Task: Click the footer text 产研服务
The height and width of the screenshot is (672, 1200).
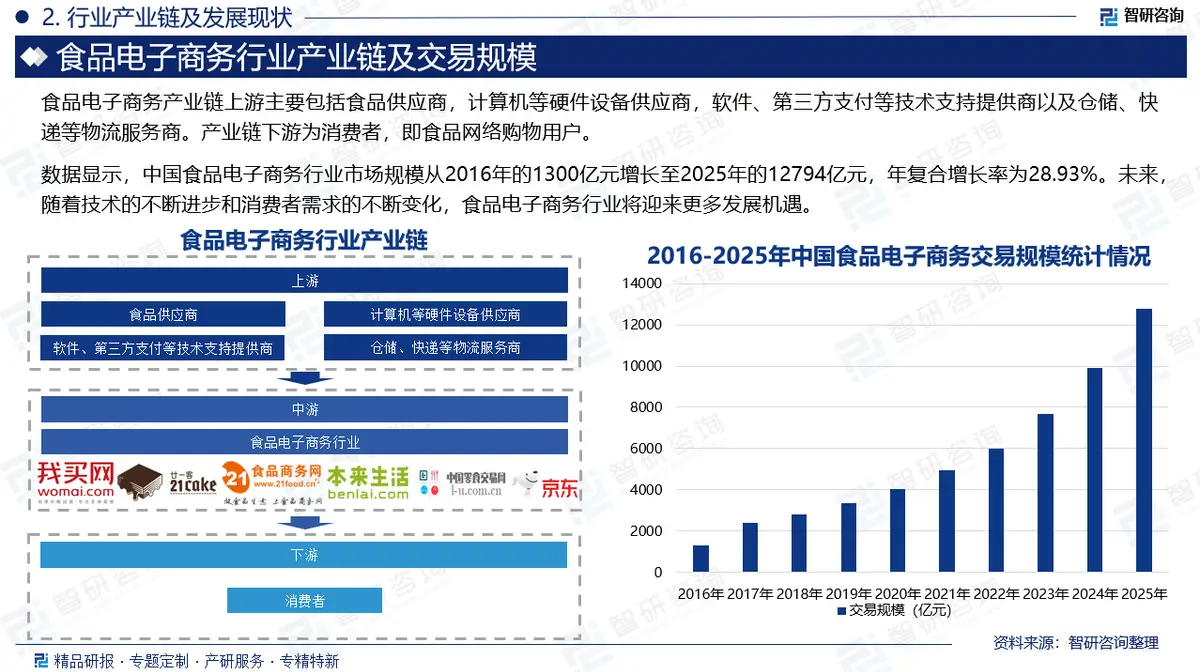Action: pyautogui.click(x=235, y=660)
